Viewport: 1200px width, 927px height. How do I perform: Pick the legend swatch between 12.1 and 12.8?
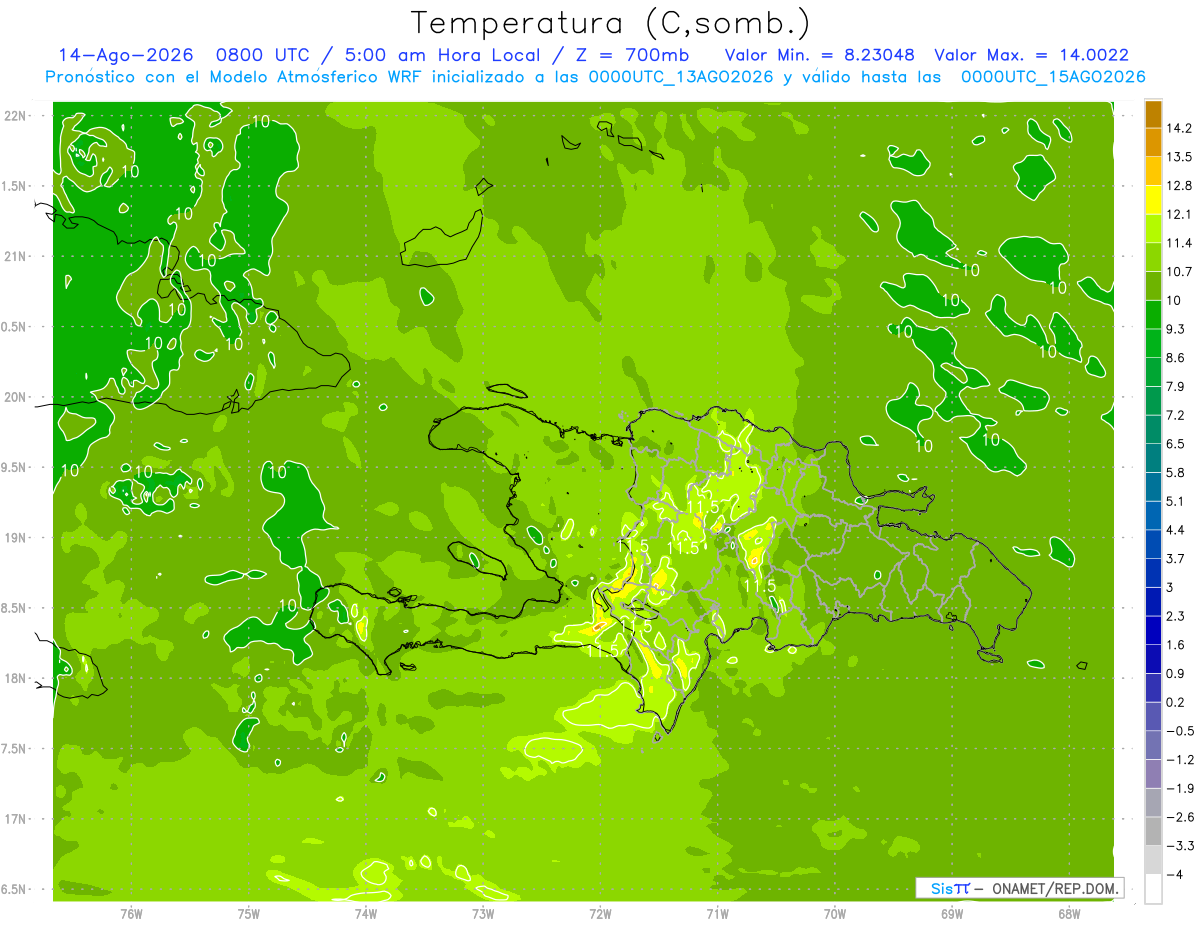click(1152, 200)
